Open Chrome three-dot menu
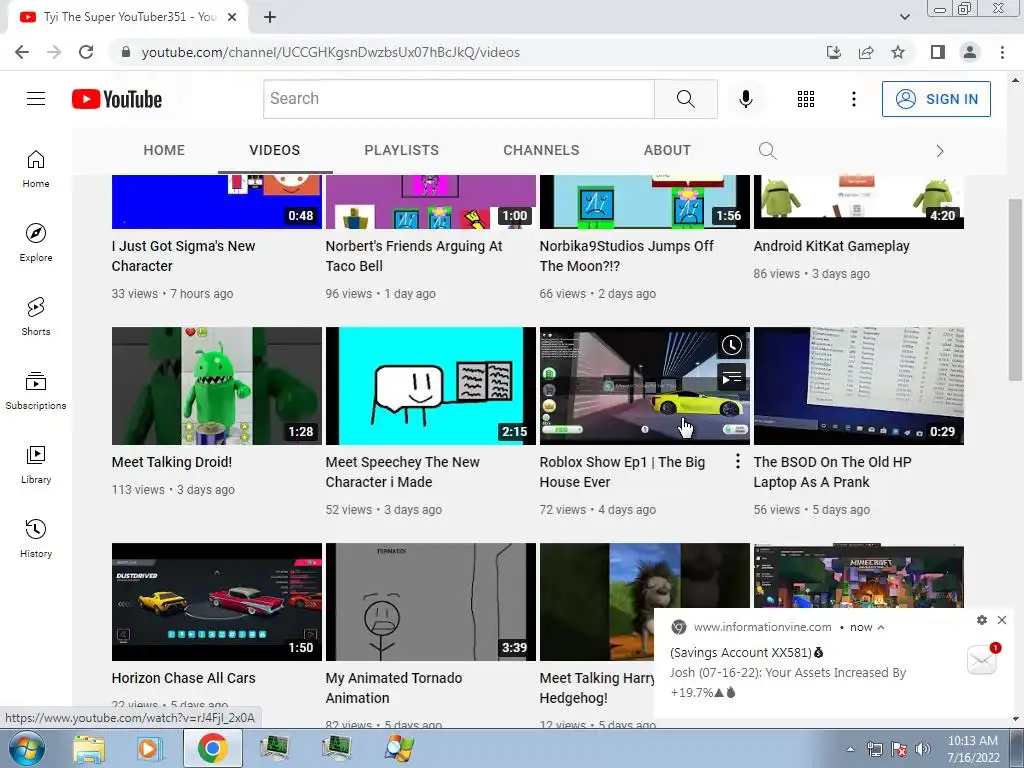The height and width of the screenshot is (768, 1024). [1002, 52]
